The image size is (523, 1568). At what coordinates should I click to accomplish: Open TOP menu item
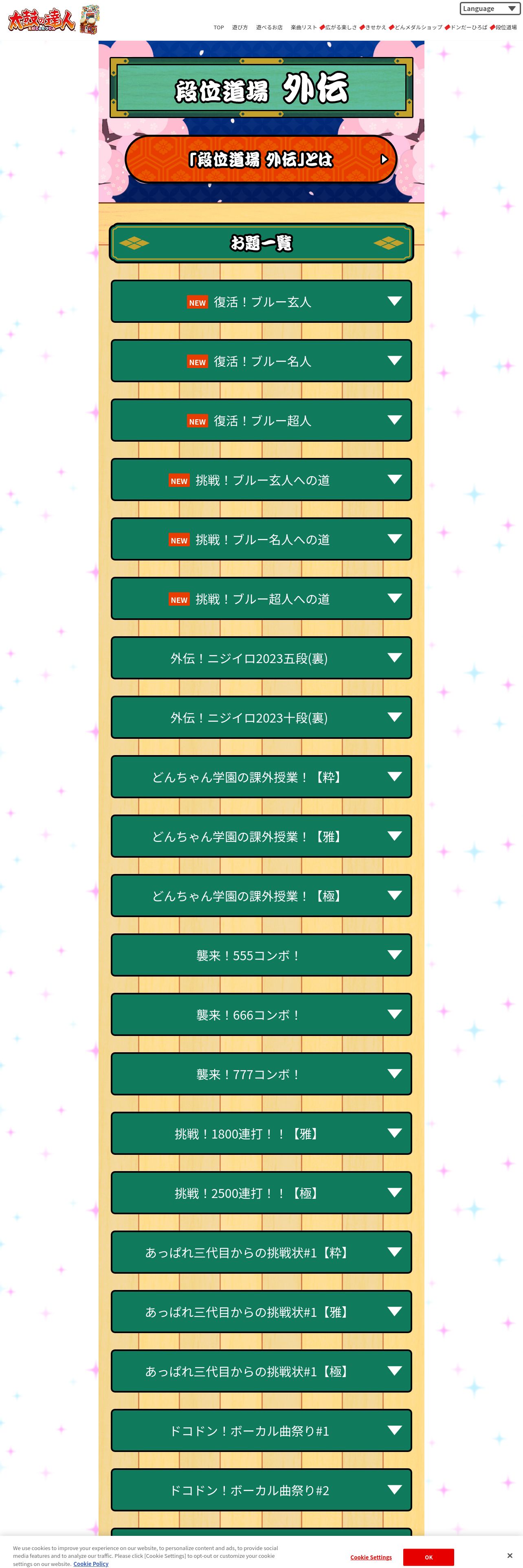pyautogui.click(x=219, y=27)
